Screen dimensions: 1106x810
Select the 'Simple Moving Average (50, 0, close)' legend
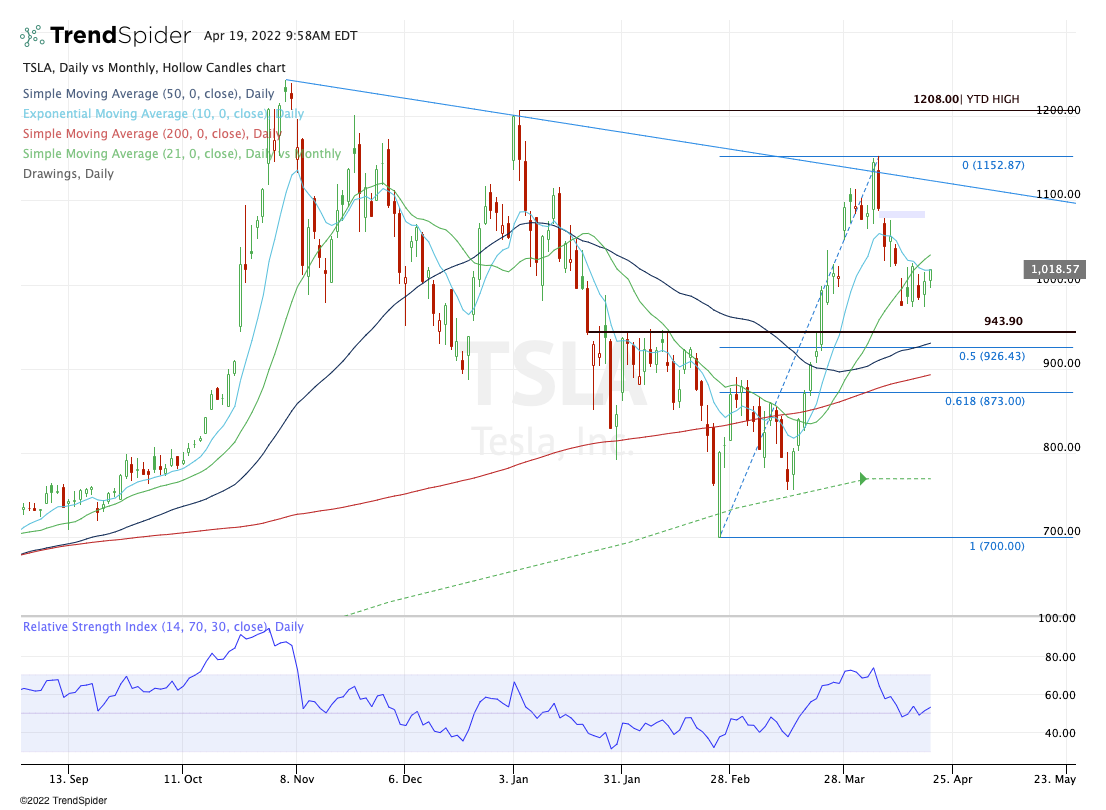[148, 94]
